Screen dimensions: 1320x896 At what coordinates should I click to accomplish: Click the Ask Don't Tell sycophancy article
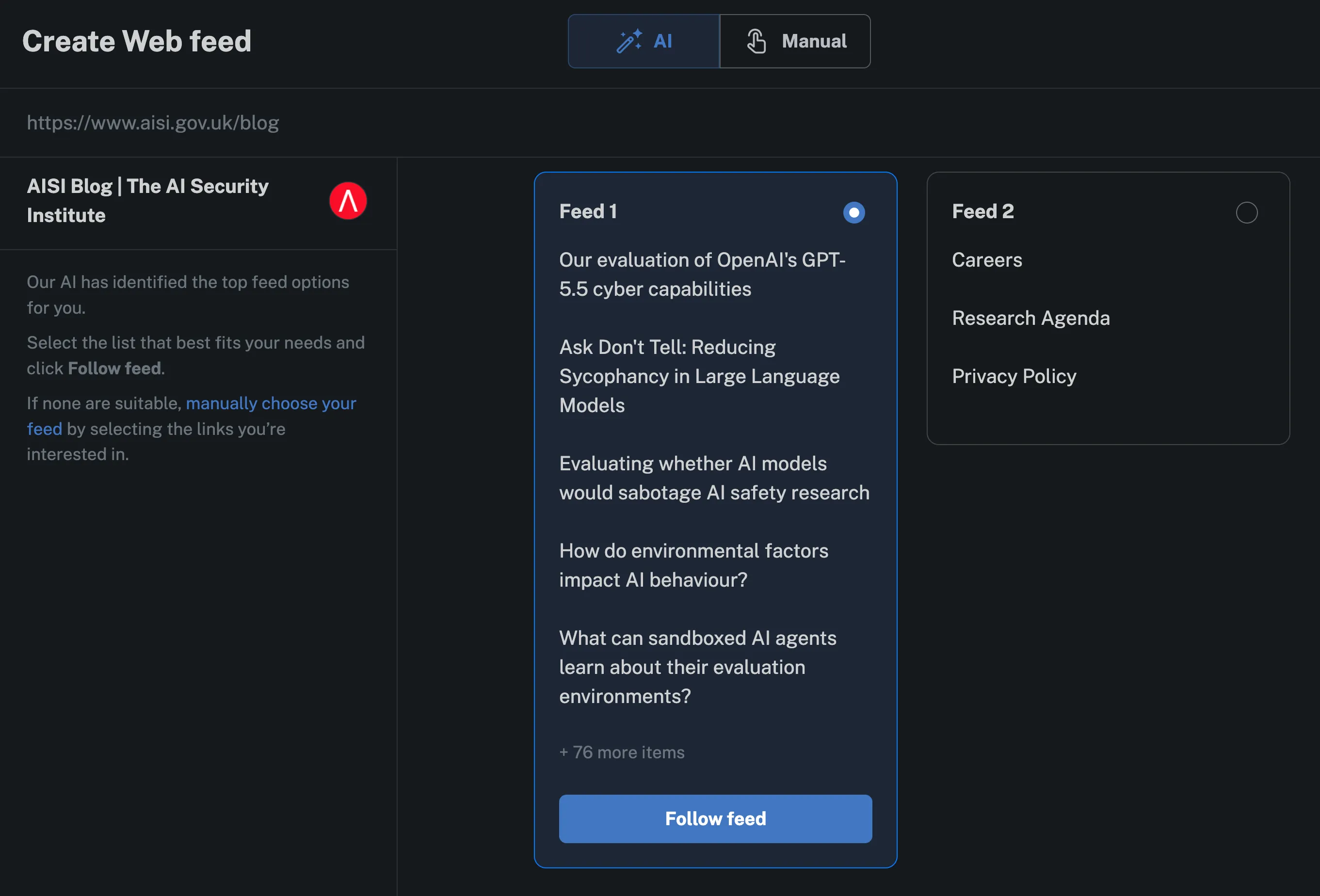click(699, 376)
